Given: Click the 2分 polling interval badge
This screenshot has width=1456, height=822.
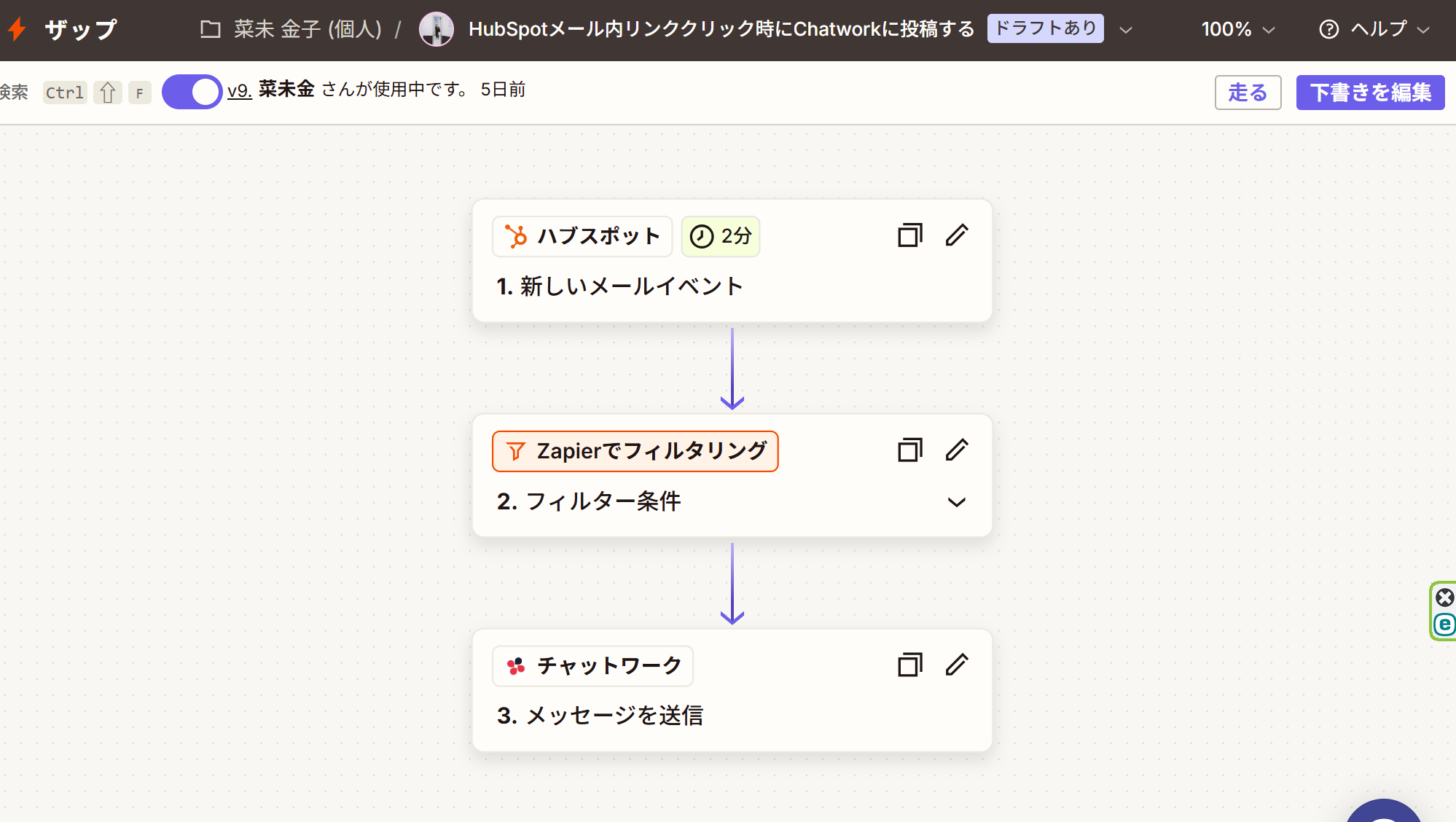Looking at the screenshot, I should (x=720, y=236).
